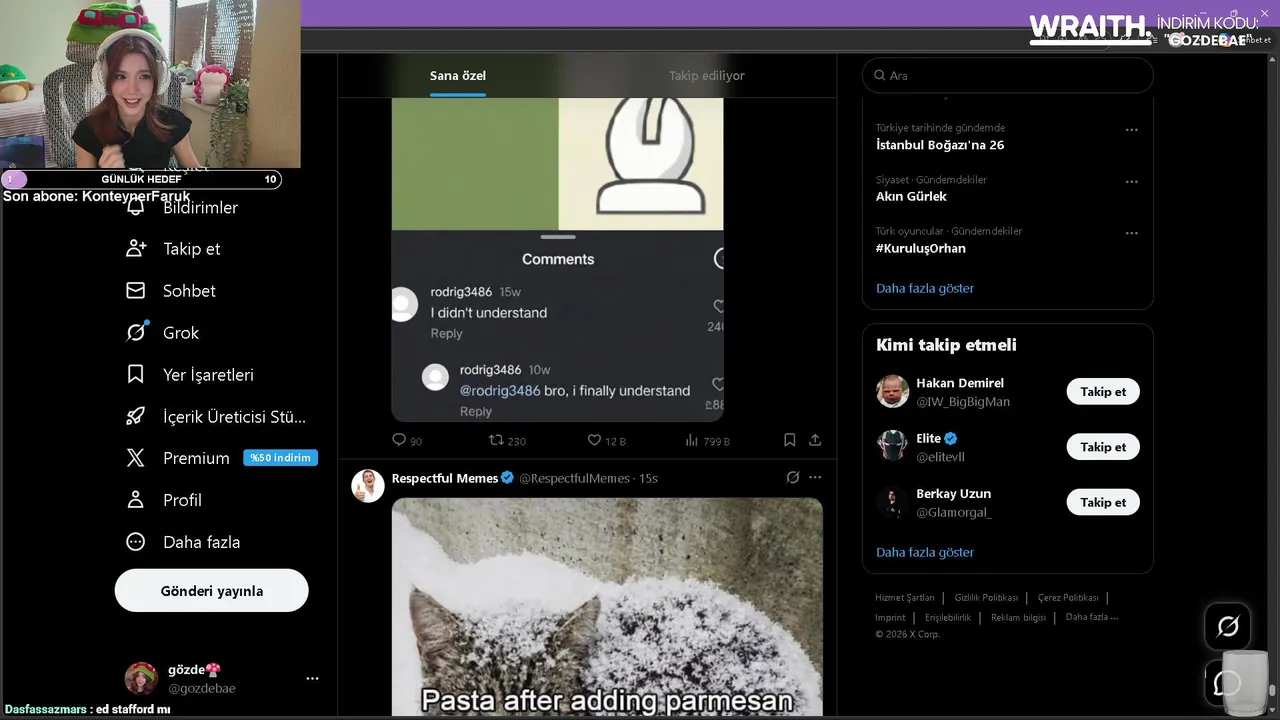The width and height of the screenshot is (1280, 720).
Task: Open Sohbet menu label
Action: coord(189,291)
